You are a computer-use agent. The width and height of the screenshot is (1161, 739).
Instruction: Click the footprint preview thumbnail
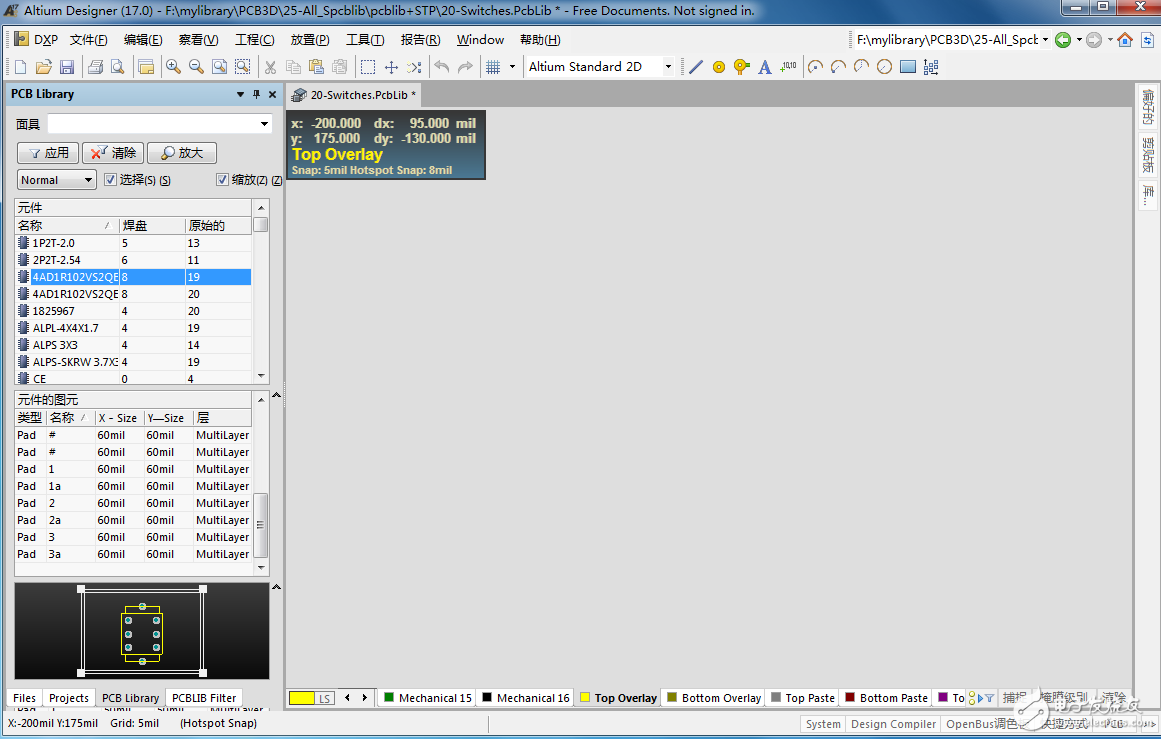142,631
